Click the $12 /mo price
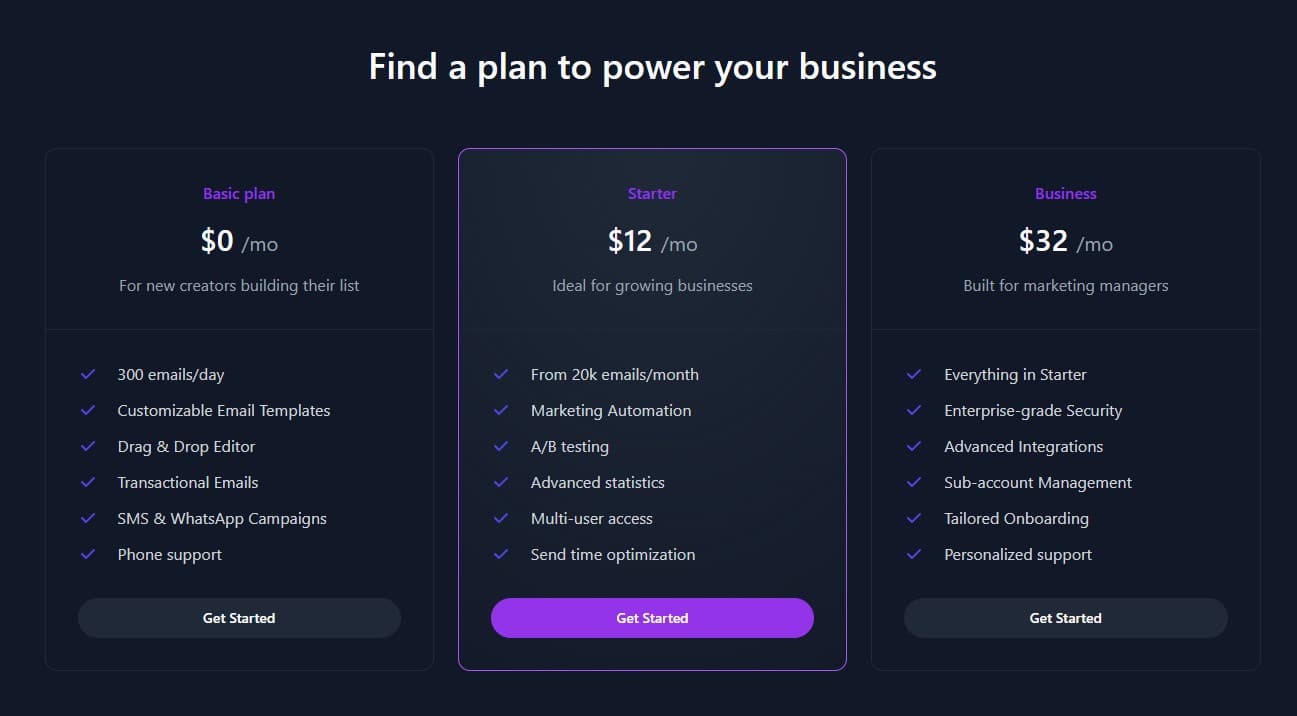 point(652,241)
